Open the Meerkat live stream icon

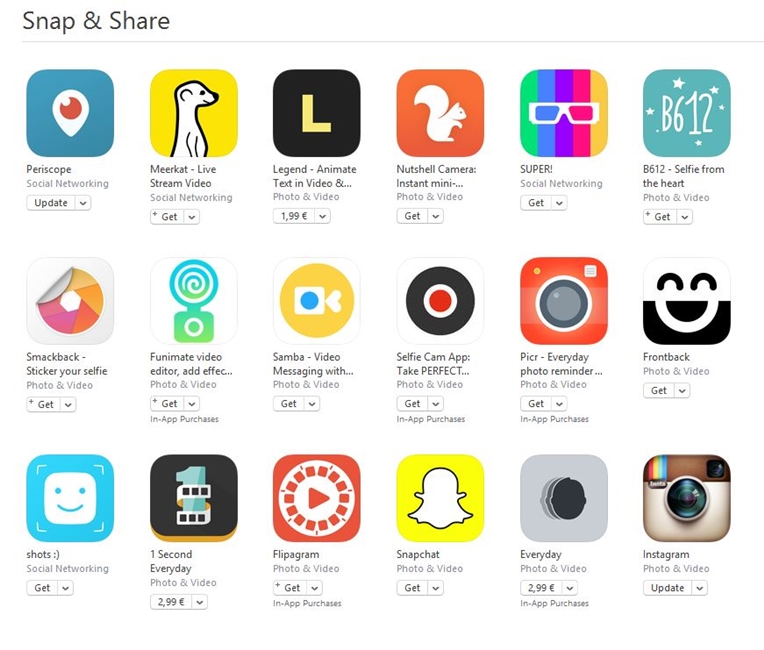[x=194, y=113]
